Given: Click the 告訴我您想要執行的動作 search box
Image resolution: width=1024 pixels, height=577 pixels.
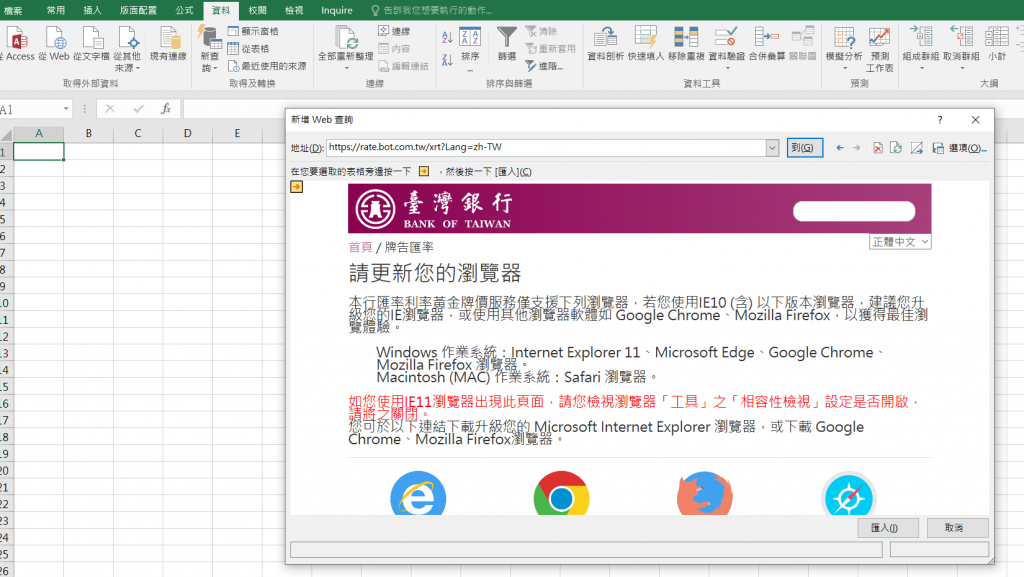Looking at the screenshot, I should (x=432, y=10).
